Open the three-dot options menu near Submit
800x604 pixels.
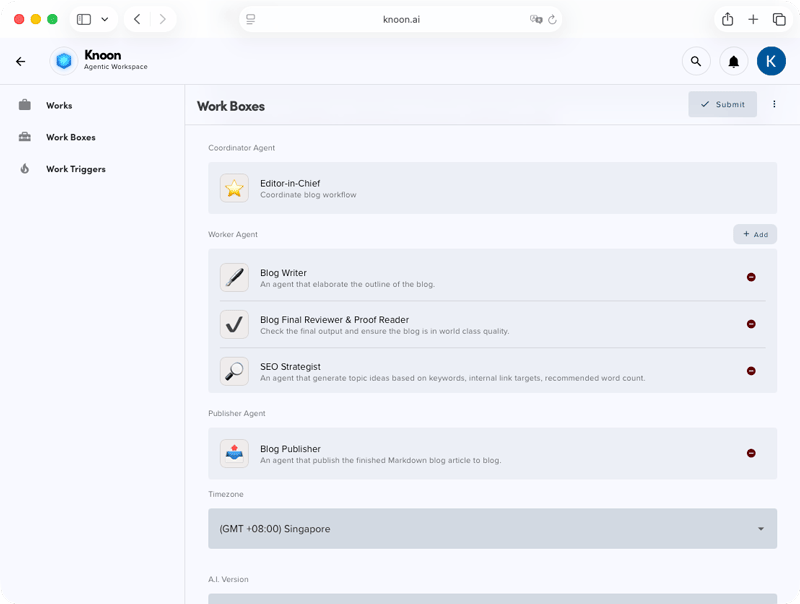click(x=775, y=104)
